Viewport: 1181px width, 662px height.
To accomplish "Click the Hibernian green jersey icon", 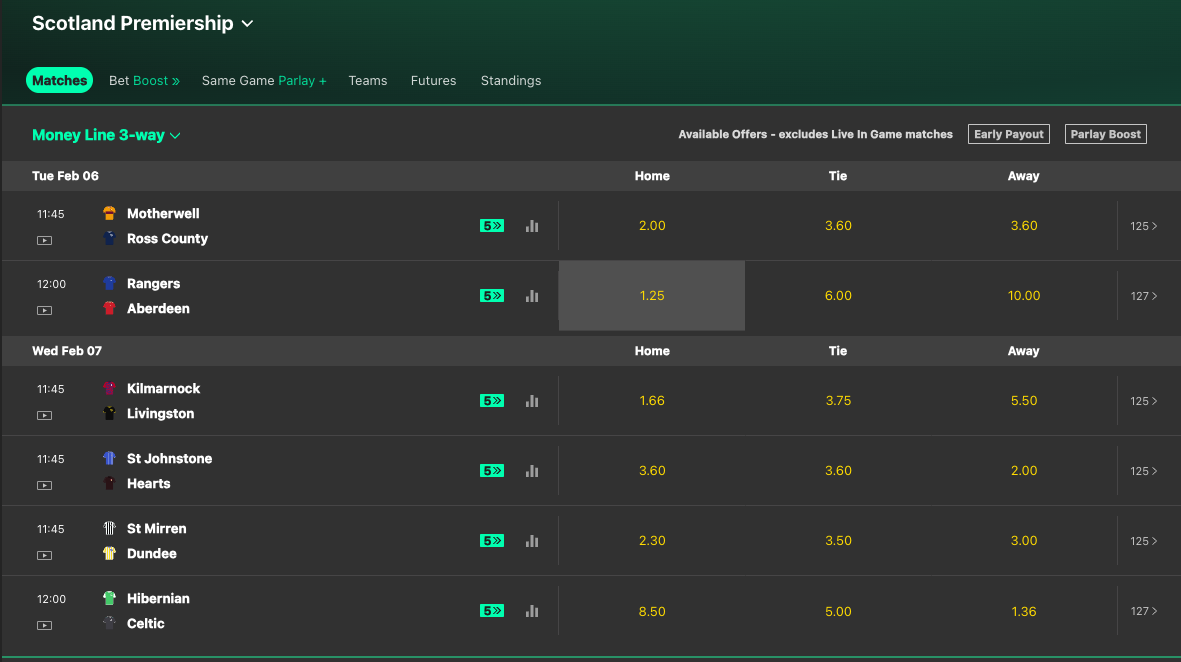I will point(109,598).
